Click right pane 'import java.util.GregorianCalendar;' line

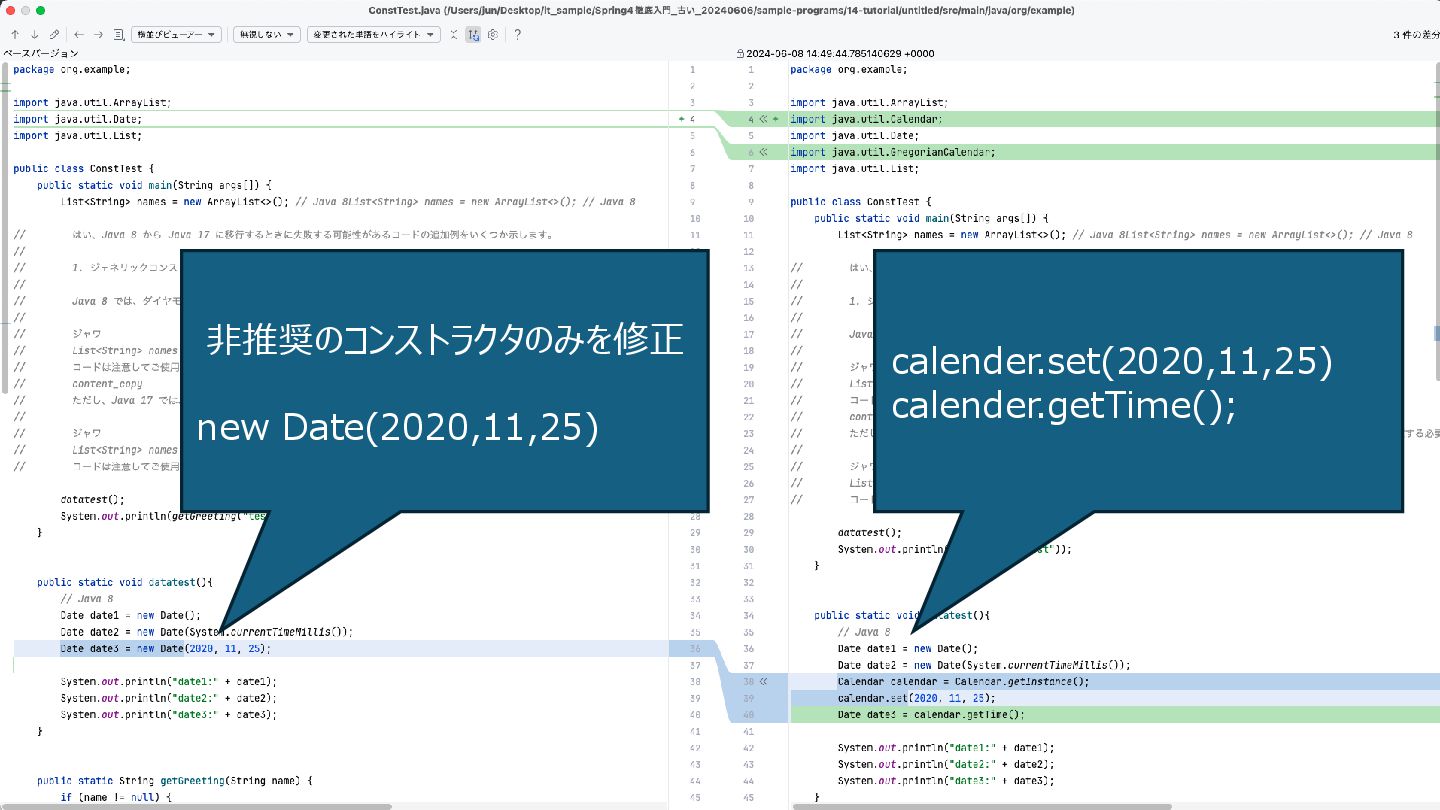pos(893,152)
